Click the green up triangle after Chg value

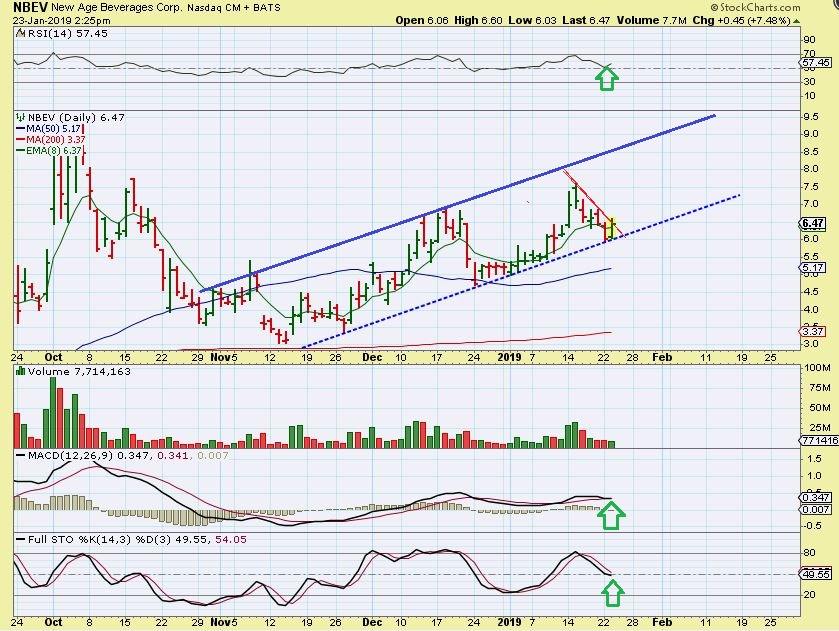coord(797,21)
